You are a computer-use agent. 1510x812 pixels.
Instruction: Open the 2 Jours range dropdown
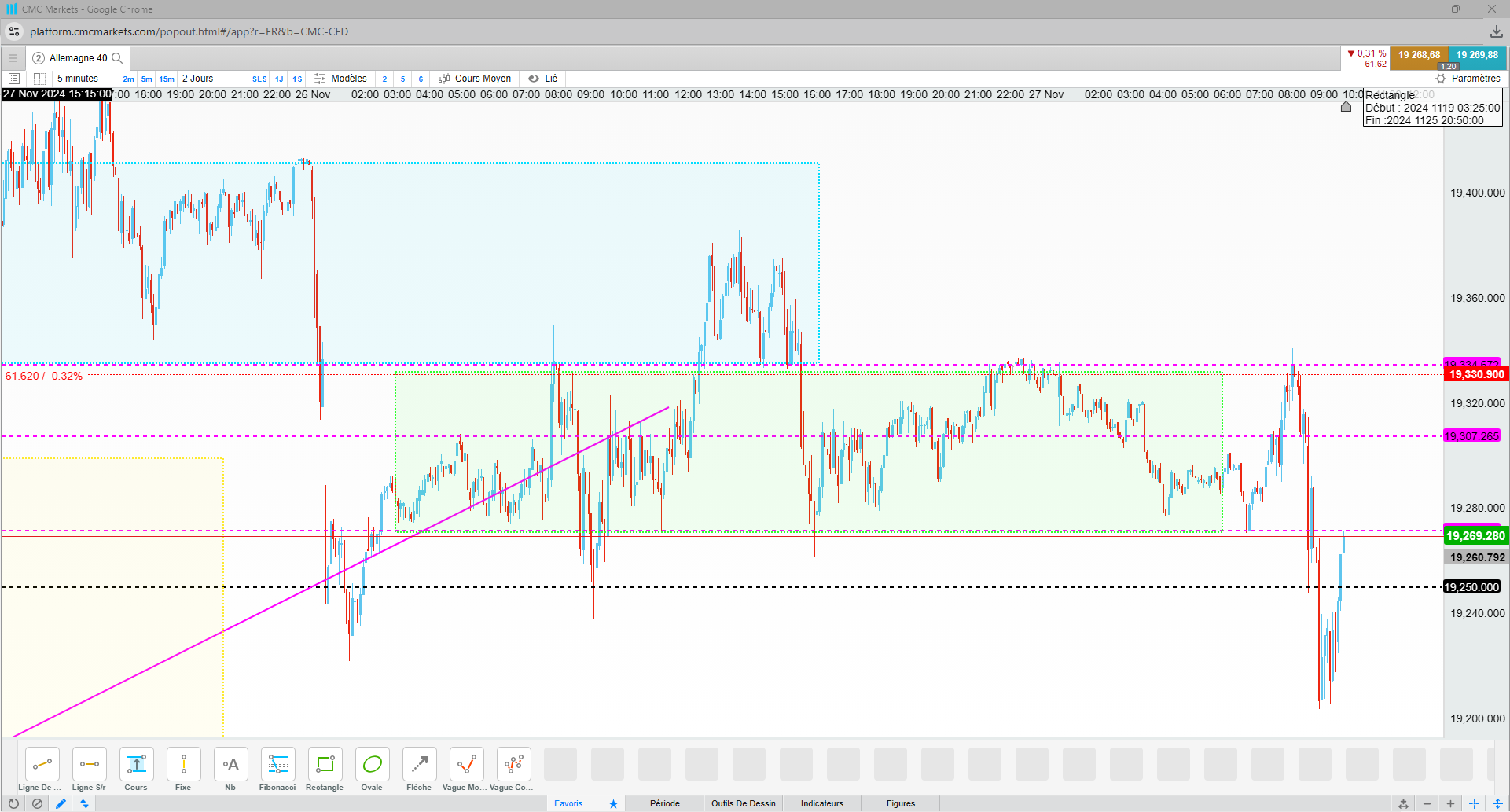(198, 79)
